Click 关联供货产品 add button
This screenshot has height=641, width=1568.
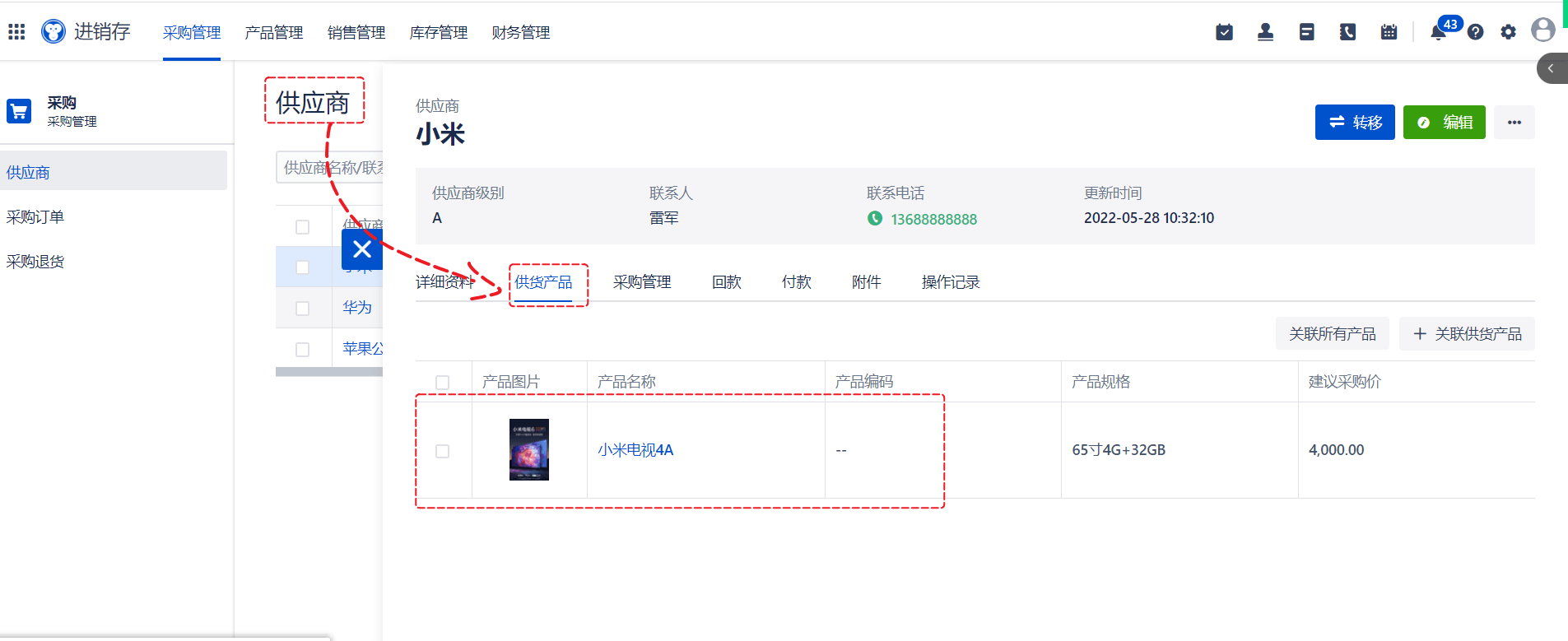(1468, 333)
